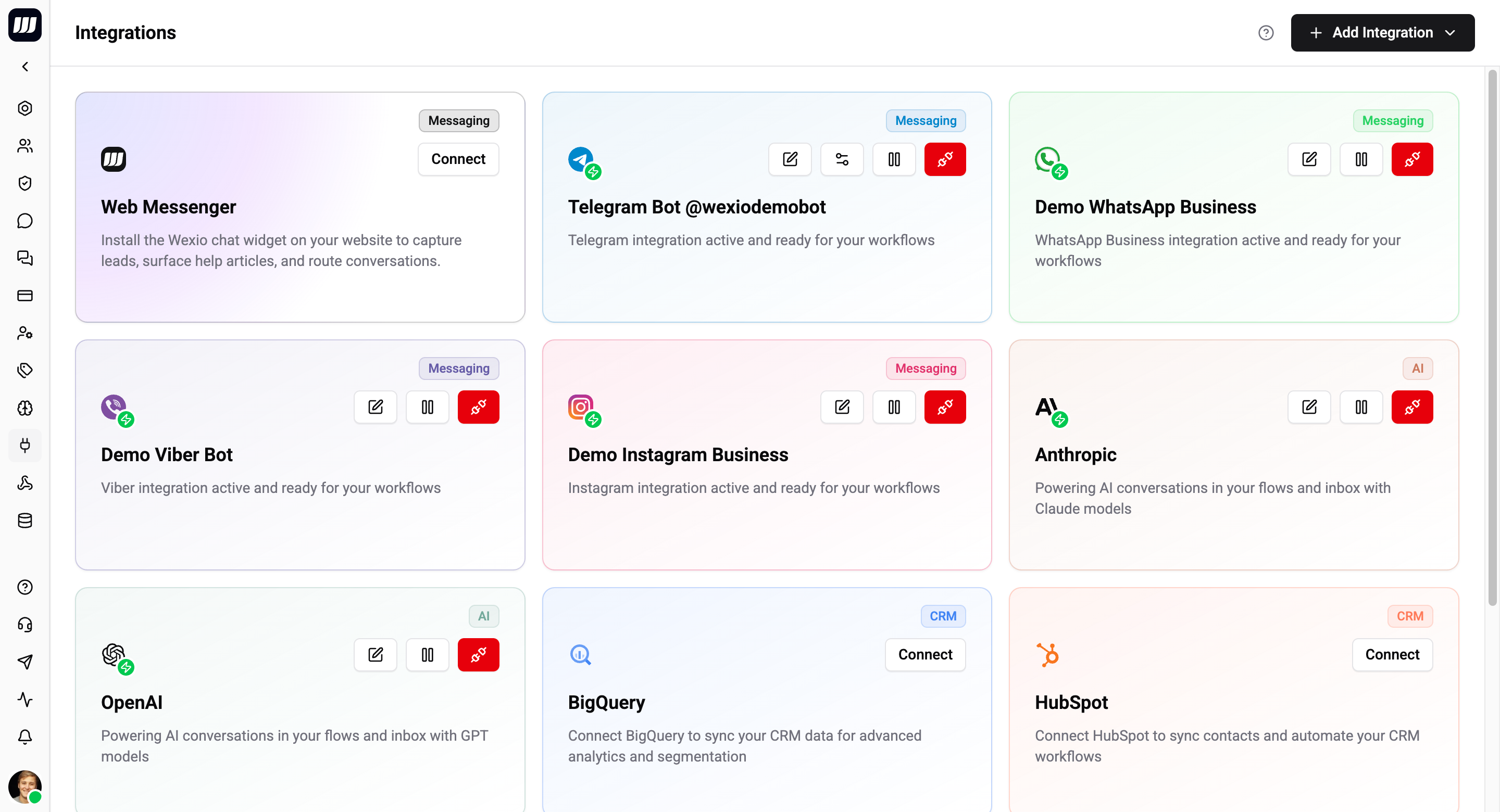Image resolution: width=1500 pixels, height=812 pixels.
Task: Select the plug integrations sidebar icon
Action: [x=25, y=445]
